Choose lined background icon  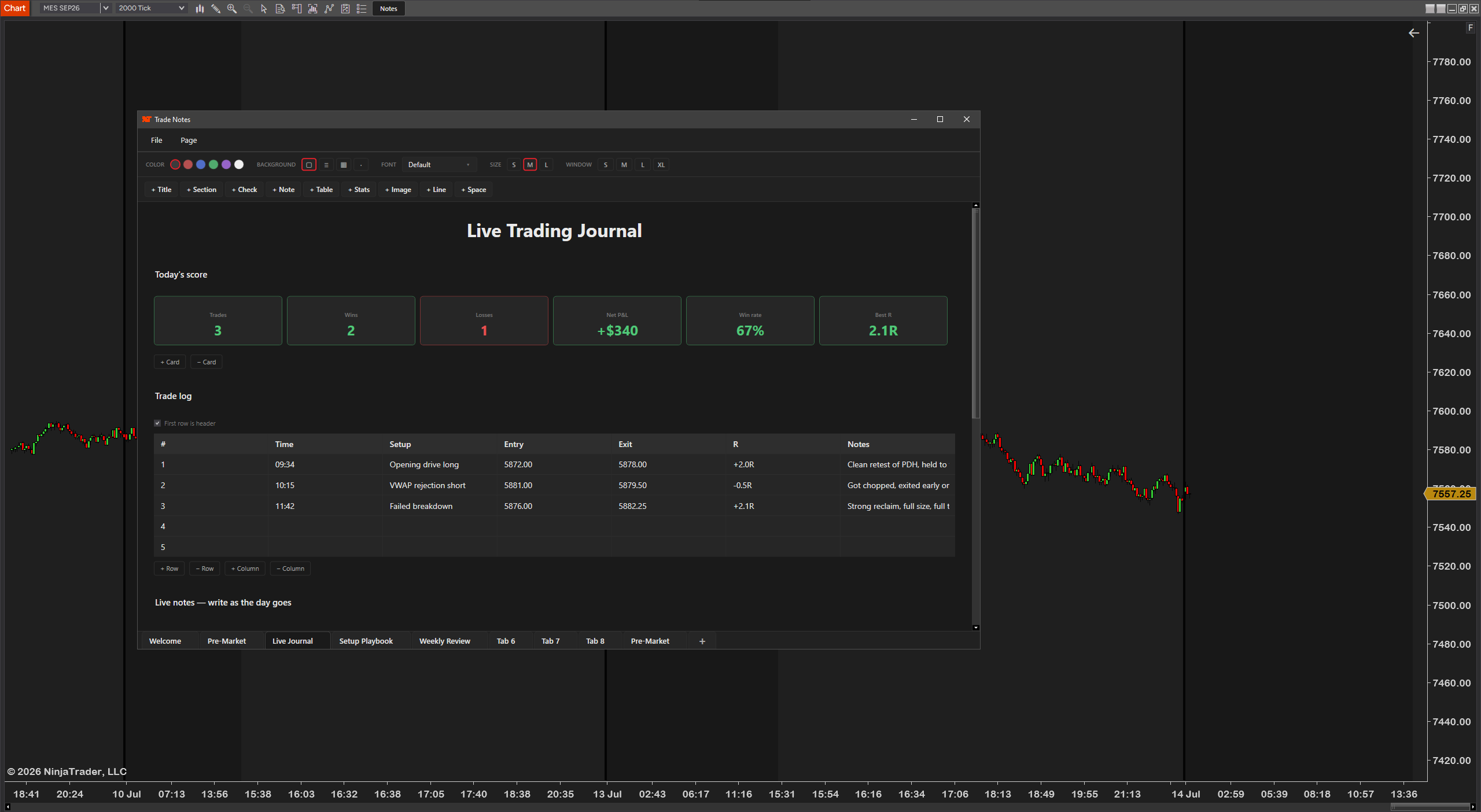coord(326,165)
